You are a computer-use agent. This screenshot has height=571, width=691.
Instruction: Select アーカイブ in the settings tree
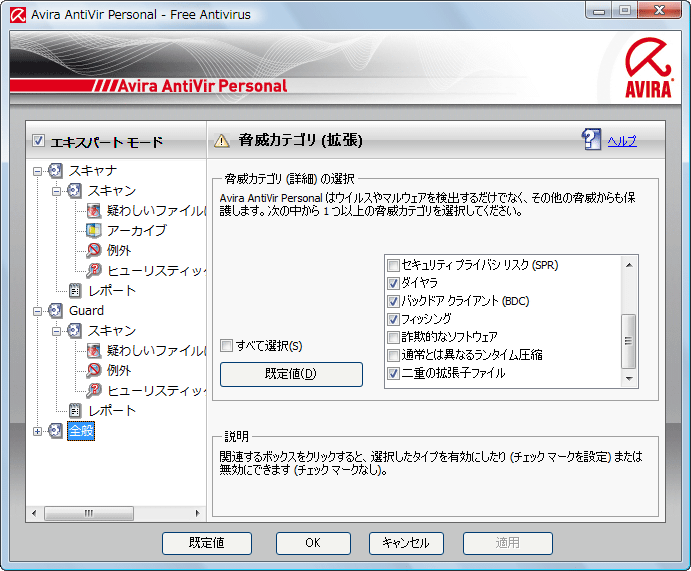point(137,230)
